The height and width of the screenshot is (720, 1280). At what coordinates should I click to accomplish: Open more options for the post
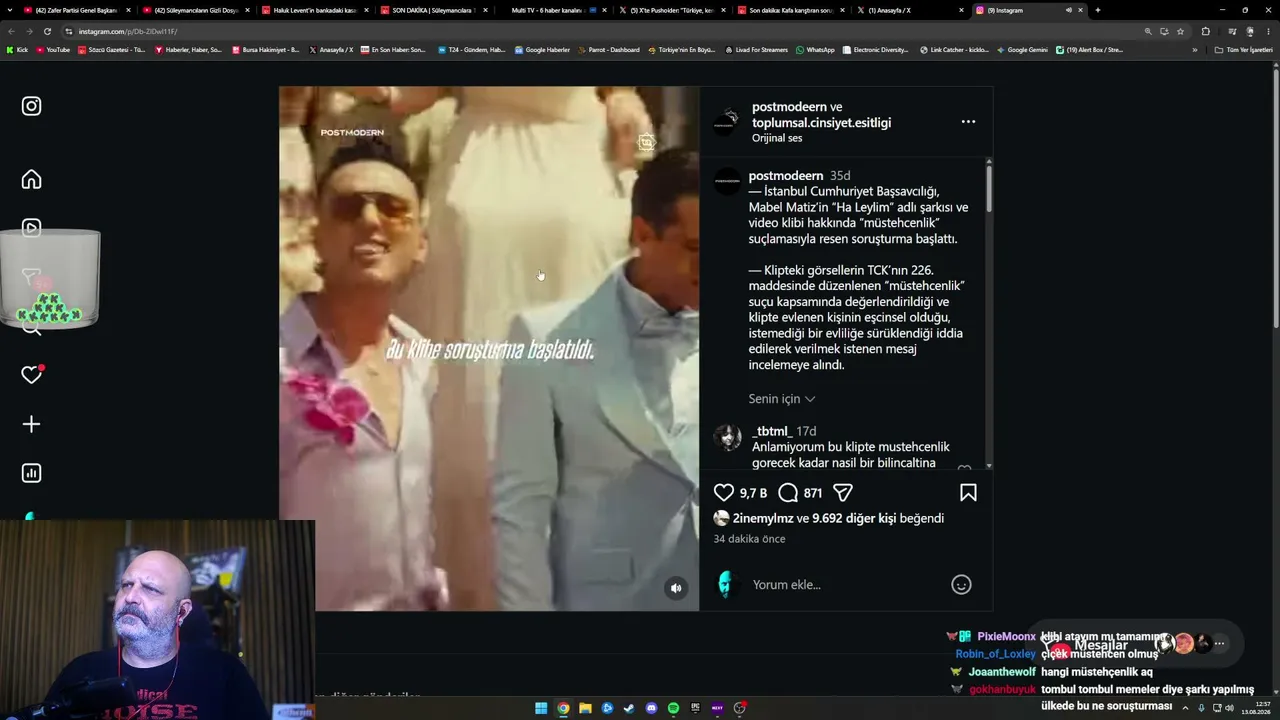968,122
